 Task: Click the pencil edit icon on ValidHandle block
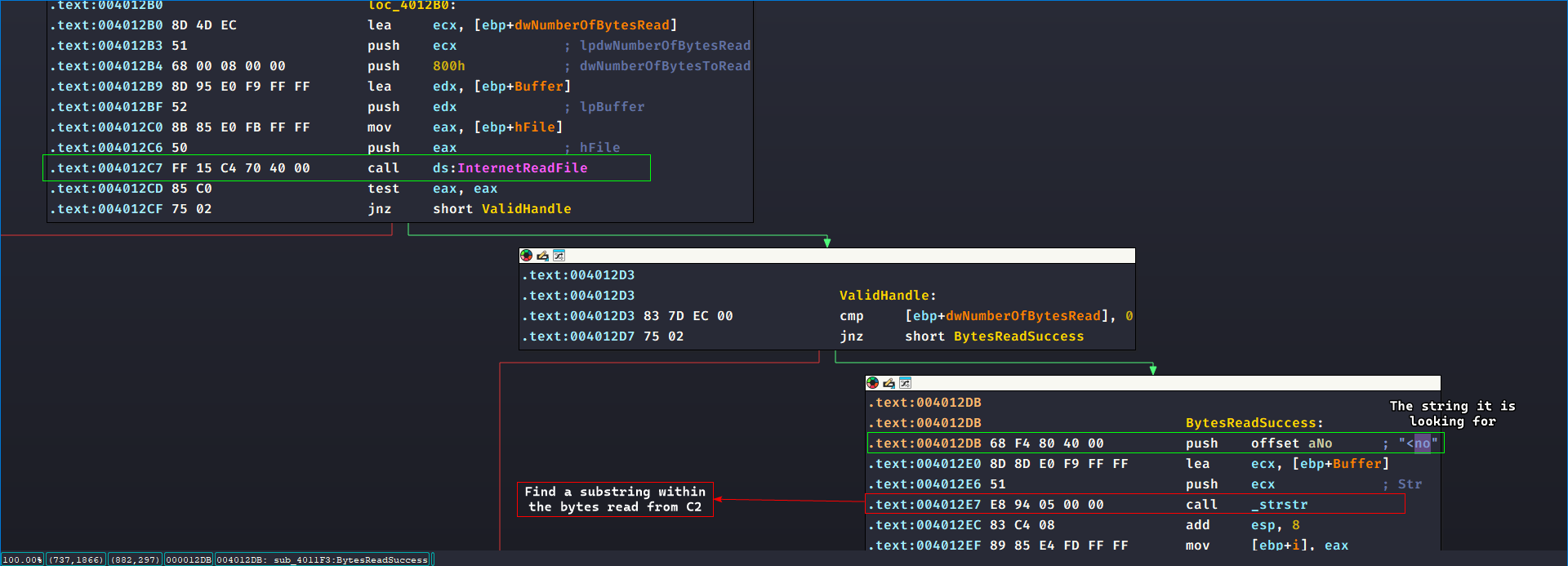click(x=542, y=256)
